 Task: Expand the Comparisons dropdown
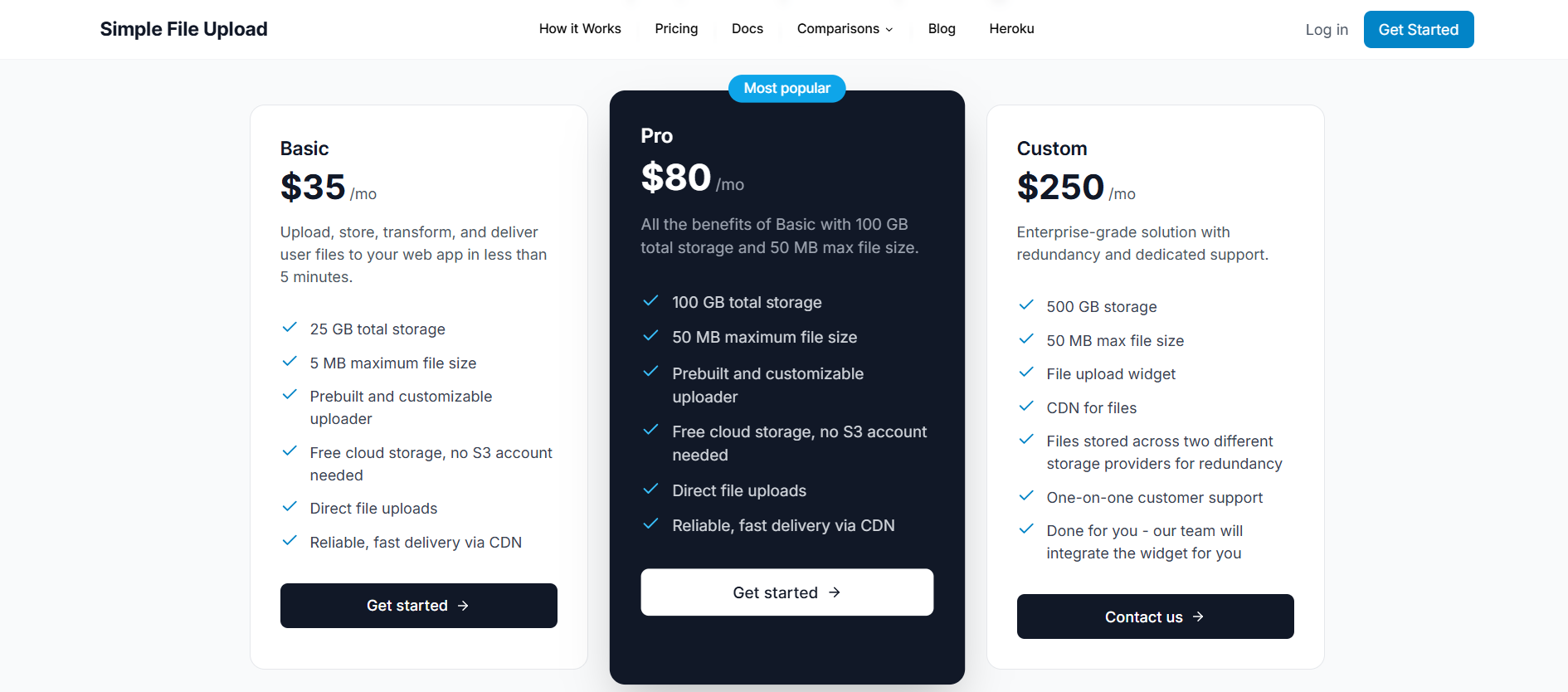tap(838, 28)
